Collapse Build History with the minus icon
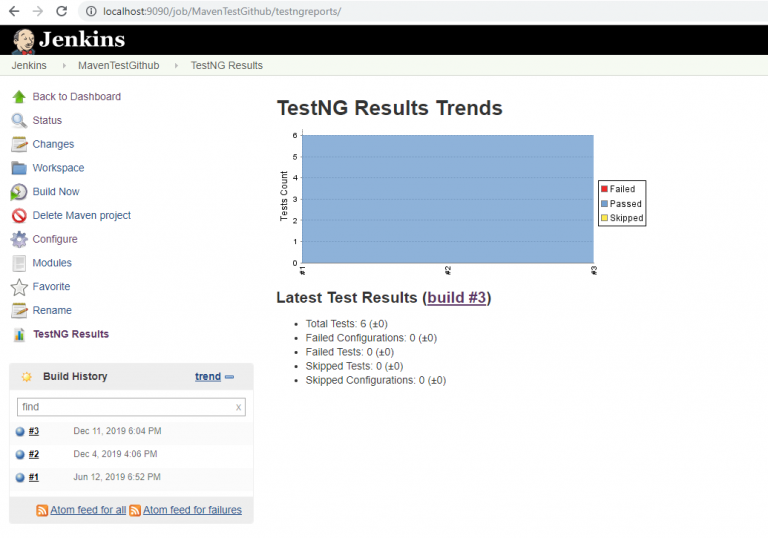 click(x=229, y=377)
